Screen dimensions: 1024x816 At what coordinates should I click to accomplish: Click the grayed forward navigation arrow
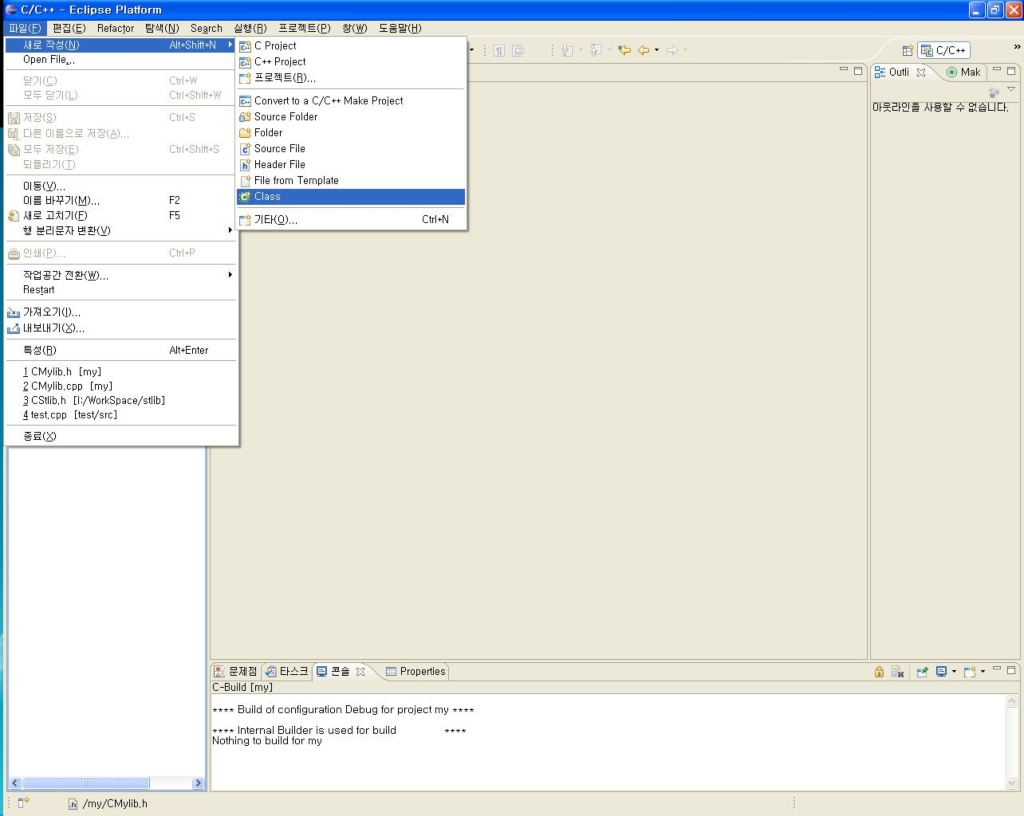[x=672, y=50]
